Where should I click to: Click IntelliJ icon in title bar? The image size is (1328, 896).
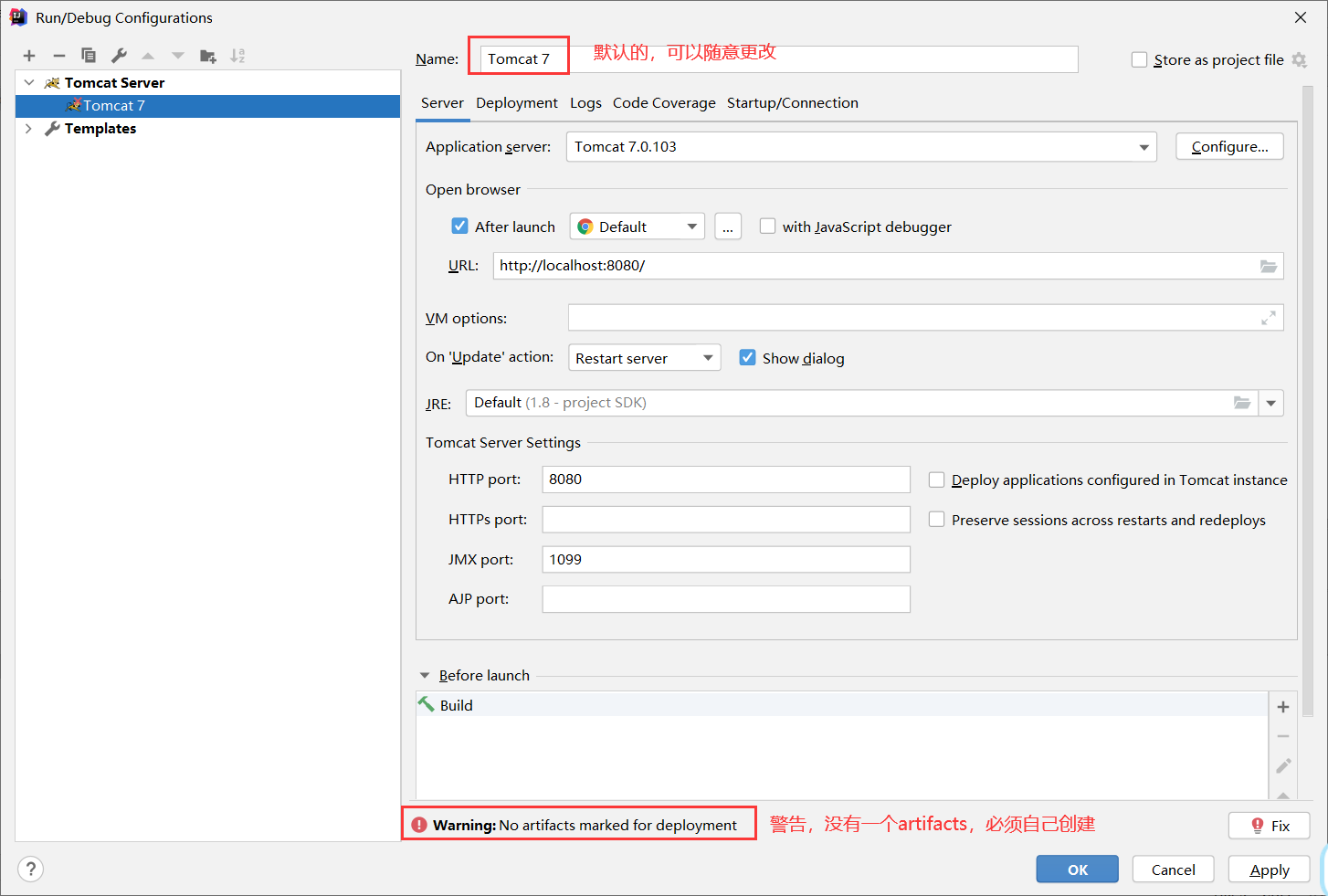18,17
